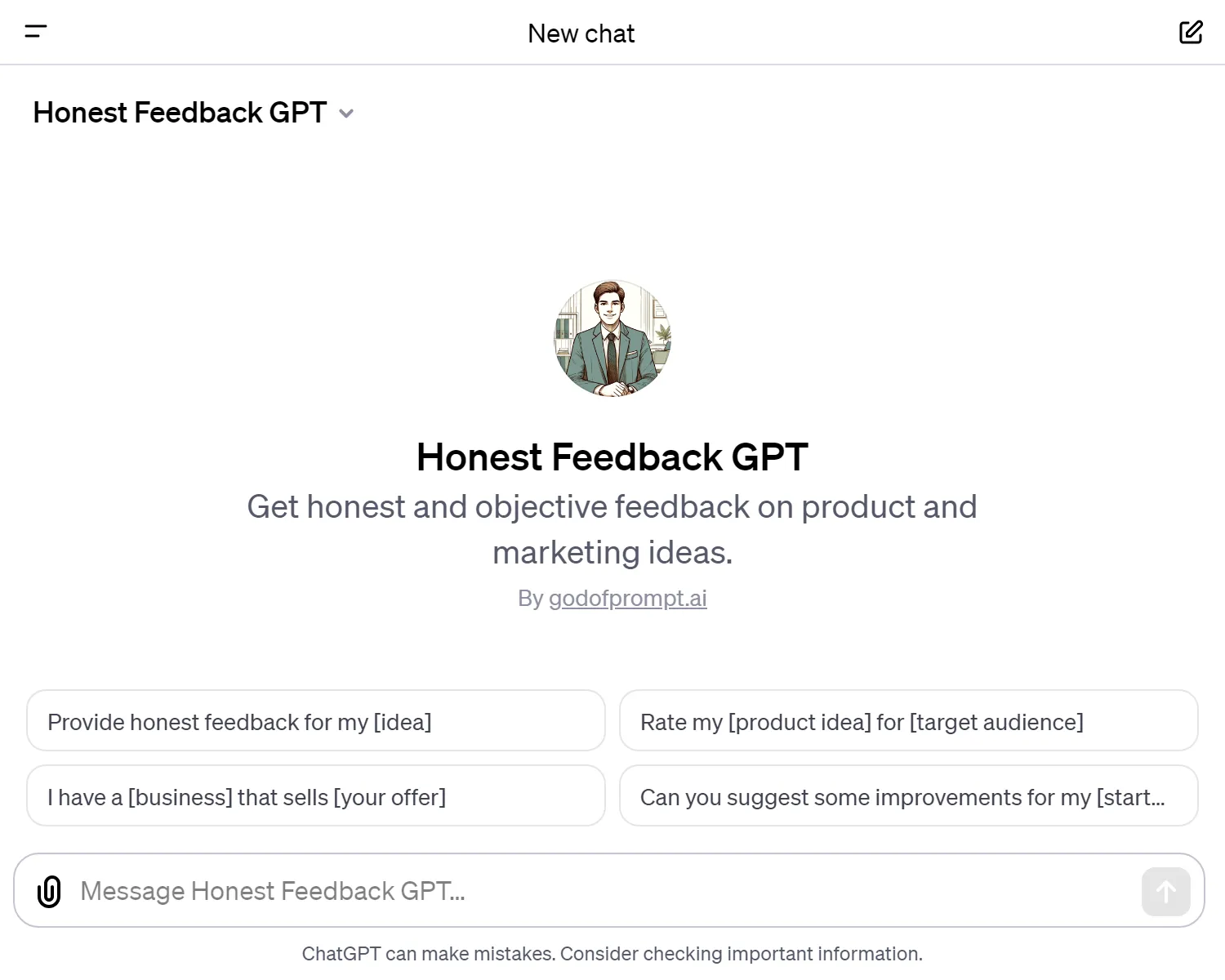
Task: Click the ChatGPT disclaimer text
Action: [612, 953]
